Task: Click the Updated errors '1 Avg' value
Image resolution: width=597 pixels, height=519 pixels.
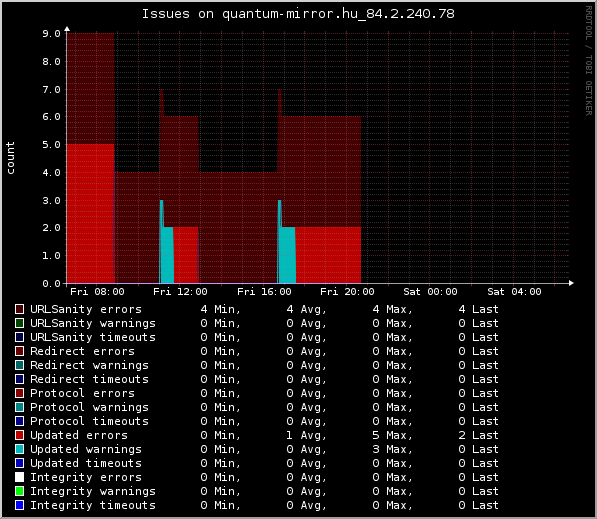Action: (306, 435)
